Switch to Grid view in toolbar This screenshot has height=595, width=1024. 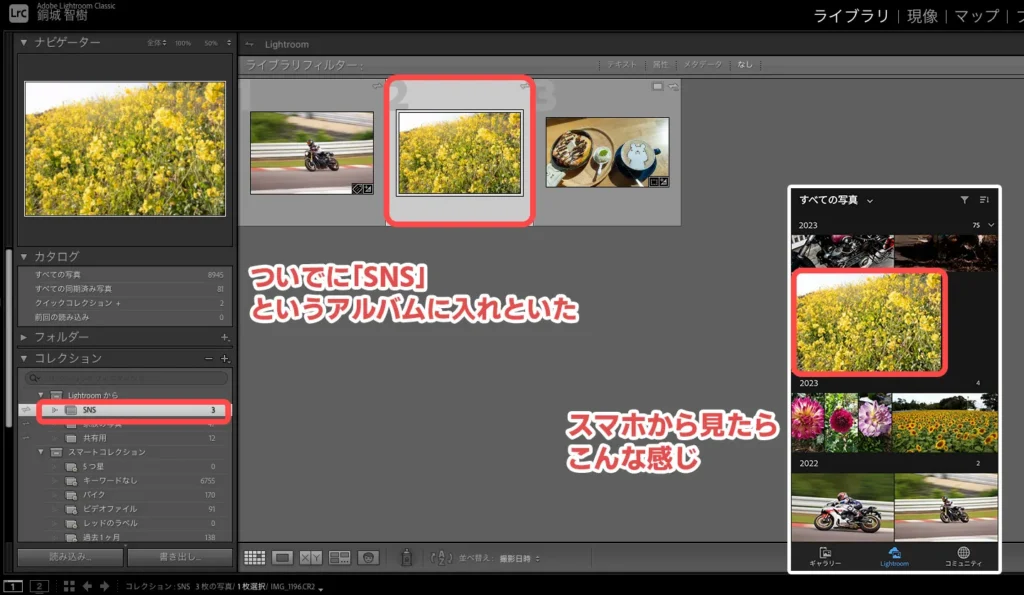pyautogui.click(x=254, y=557)
